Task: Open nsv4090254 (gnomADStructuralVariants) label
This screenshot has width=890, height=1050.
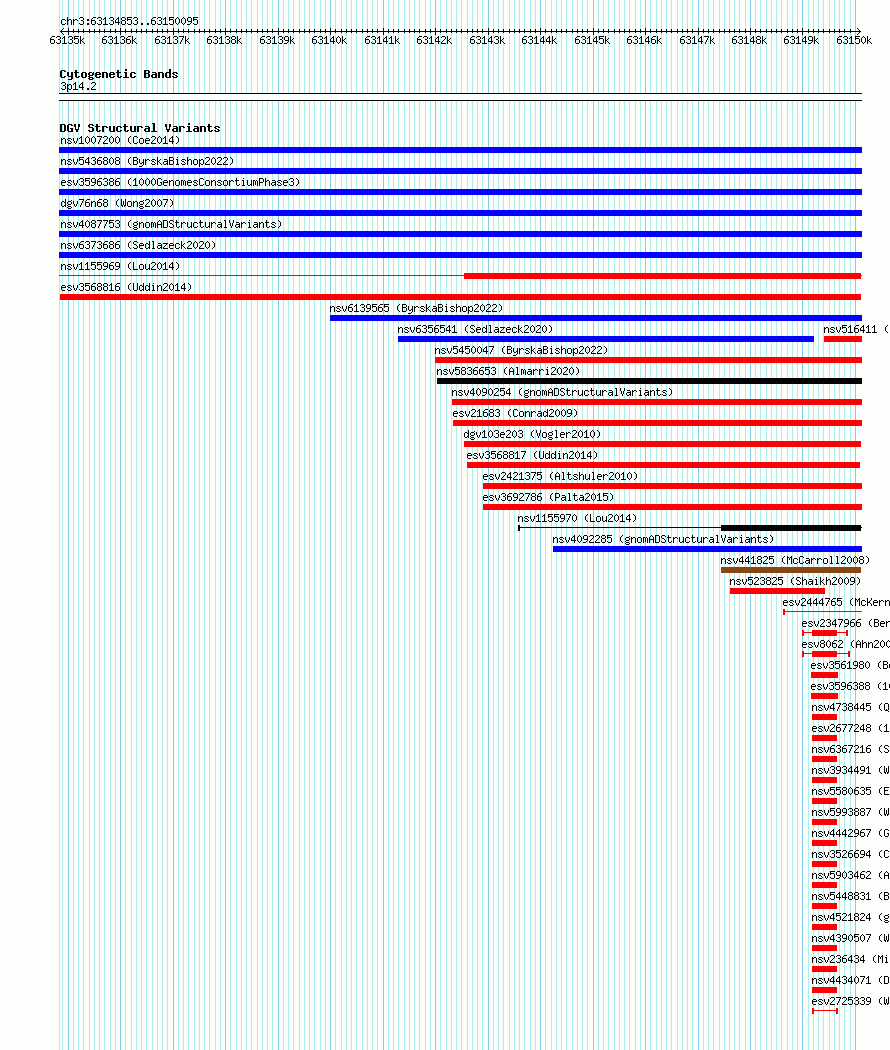Action: 562,392
